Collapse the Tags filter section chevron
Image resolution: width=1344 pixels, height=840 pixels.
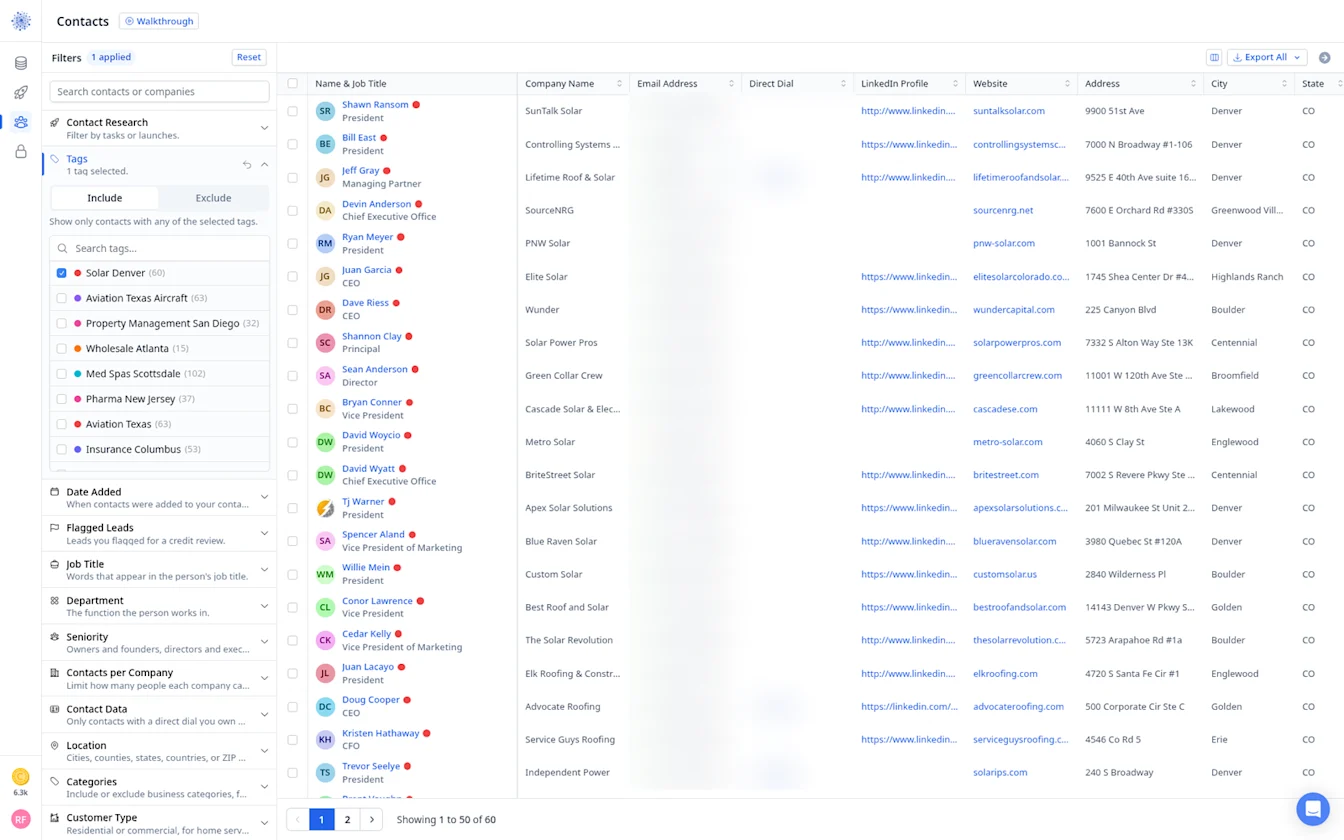pos(265,165)
